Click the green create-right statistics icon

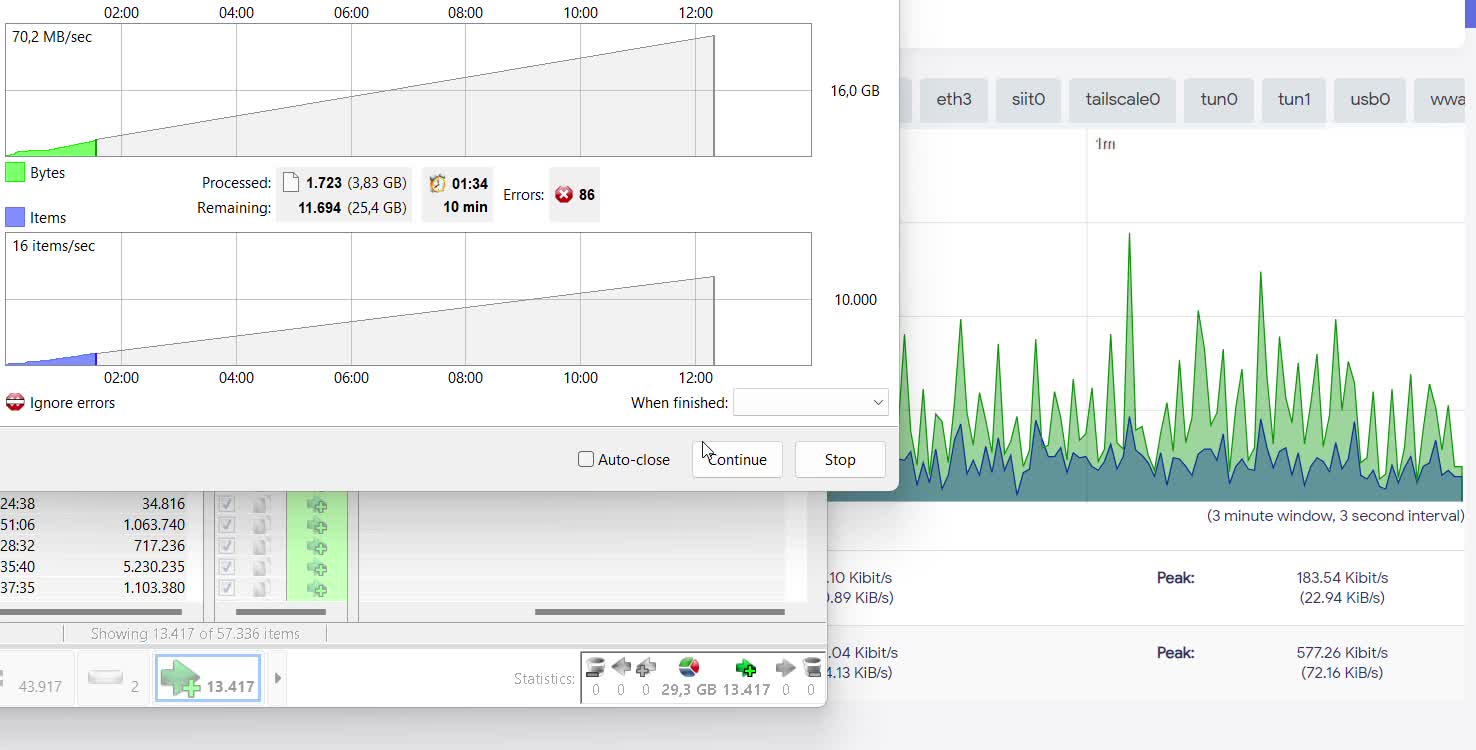[745, 667]
